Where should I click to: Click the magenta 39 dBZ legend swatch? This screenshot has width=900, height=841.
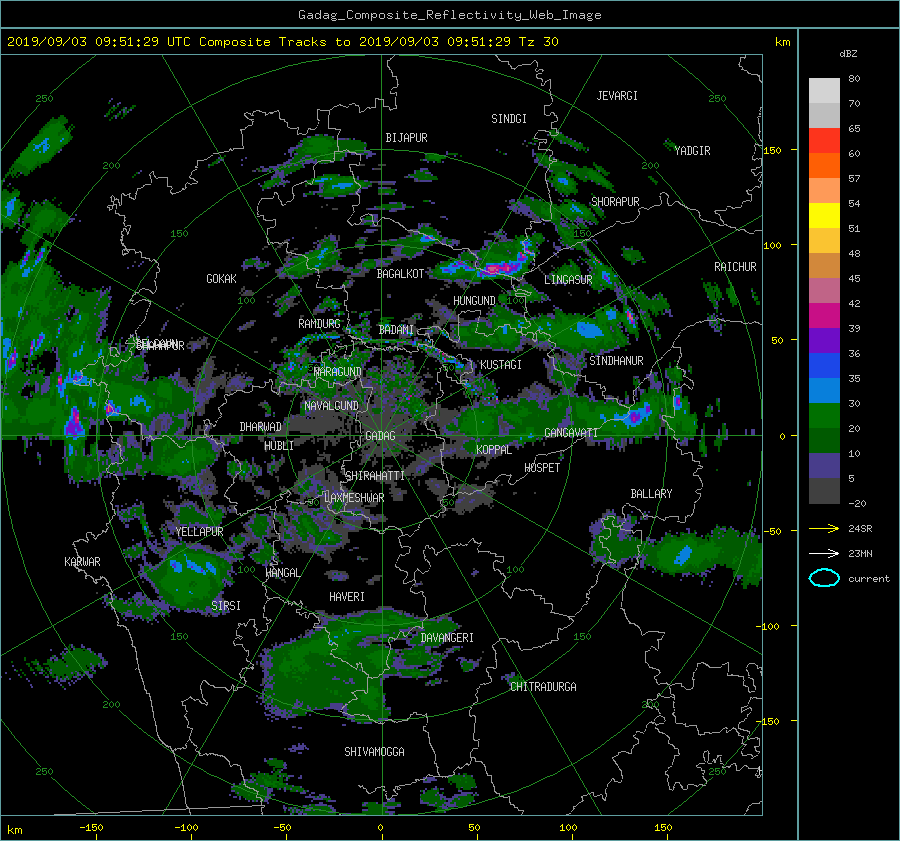tap(824, 316)
